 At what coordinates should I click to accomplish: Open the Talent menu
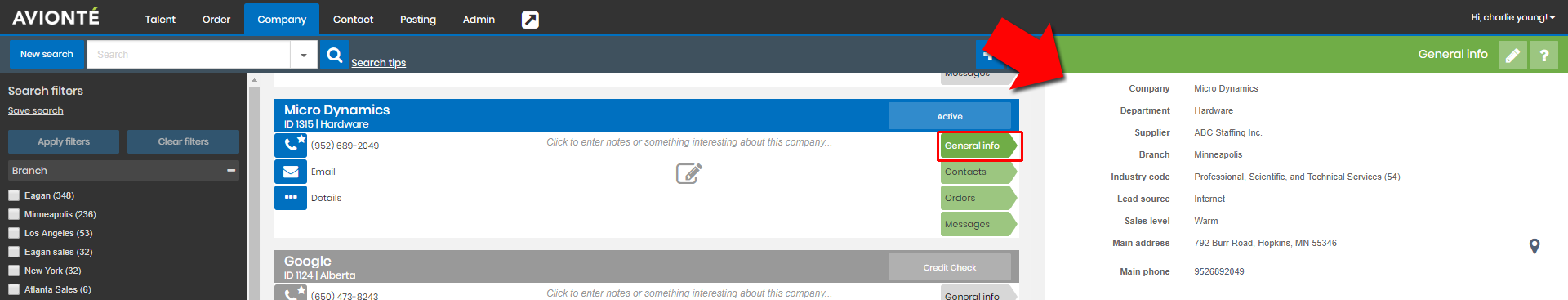(160, 20)
